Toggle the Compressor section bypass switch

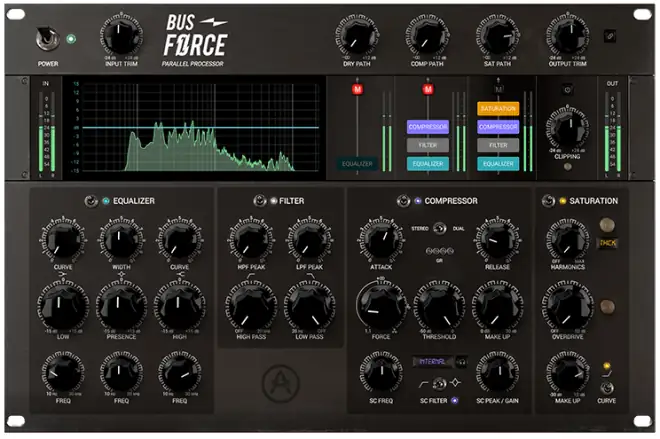403,201
